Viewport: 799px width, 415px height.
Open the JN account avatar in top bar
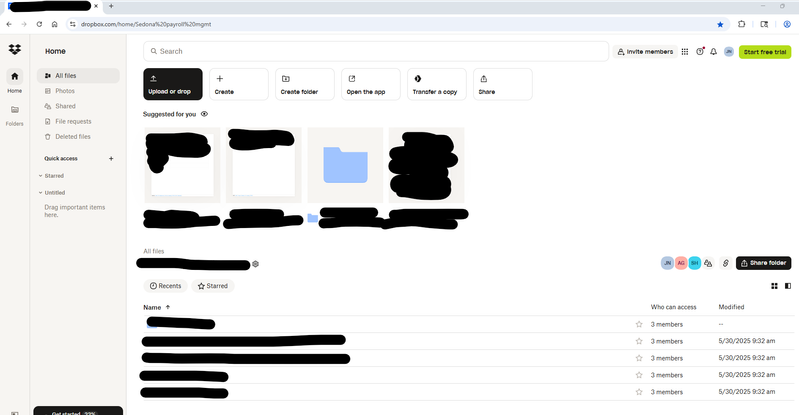(x=729, y=51)
